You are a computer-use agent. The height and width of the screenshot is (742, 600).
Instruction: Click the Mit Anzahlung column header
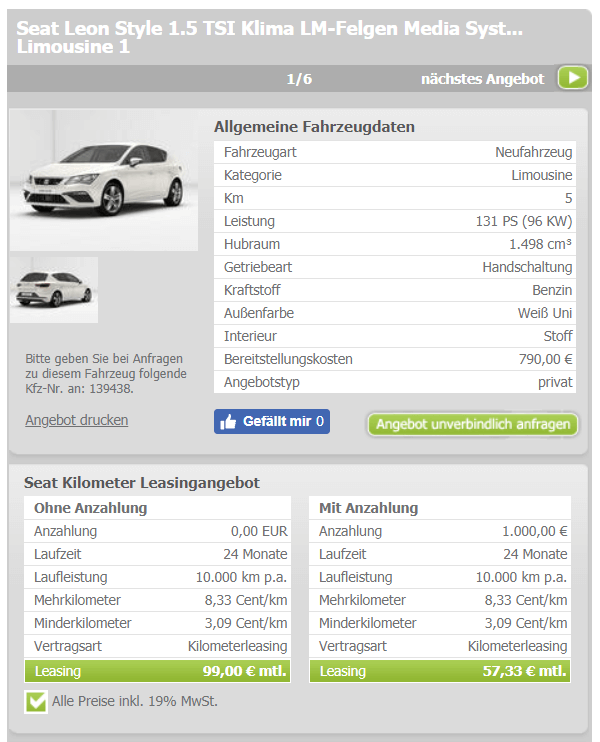(x=368, y=508)
